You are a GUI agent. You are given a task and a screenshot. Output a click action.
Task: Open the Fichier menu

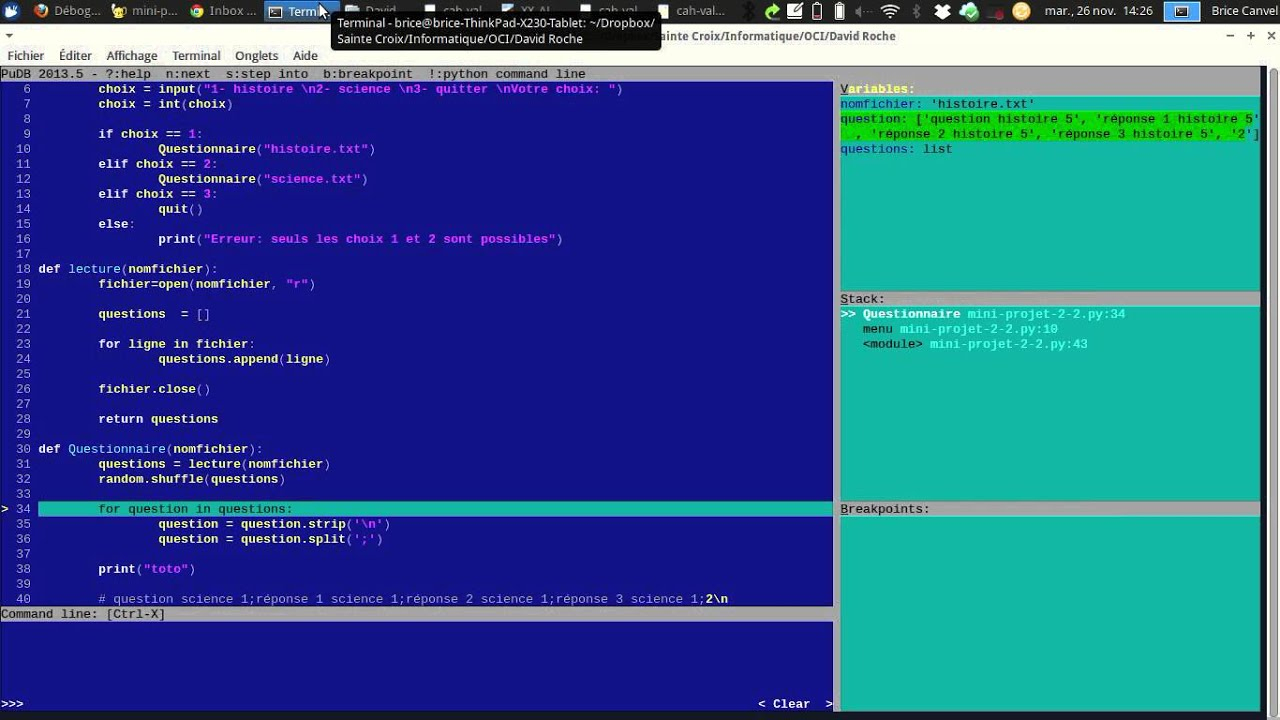tap(26, 56)
